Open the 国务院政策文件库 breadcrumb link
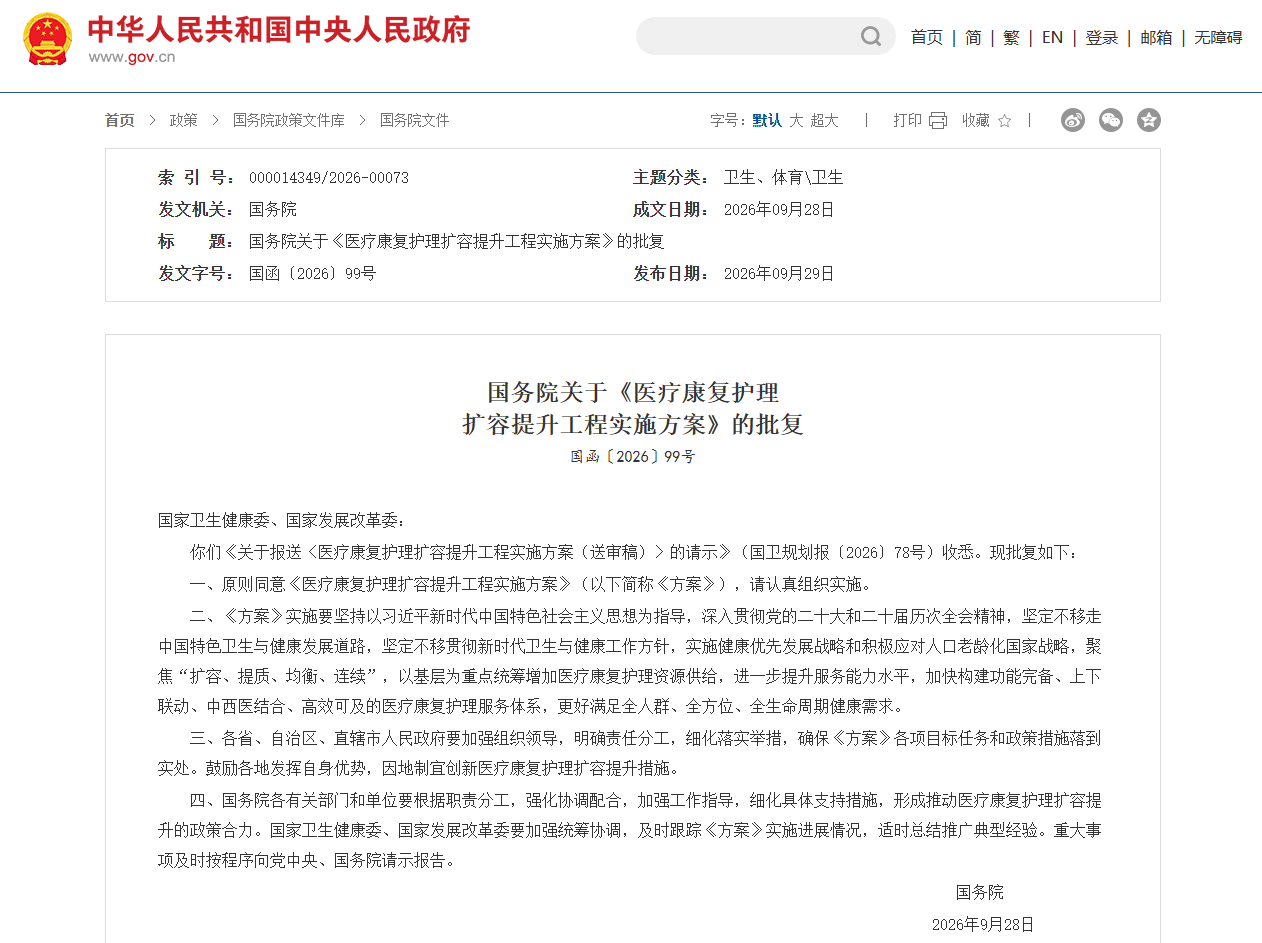The height and width of the screenshot is (943, 1262). (x=289, y=120)
